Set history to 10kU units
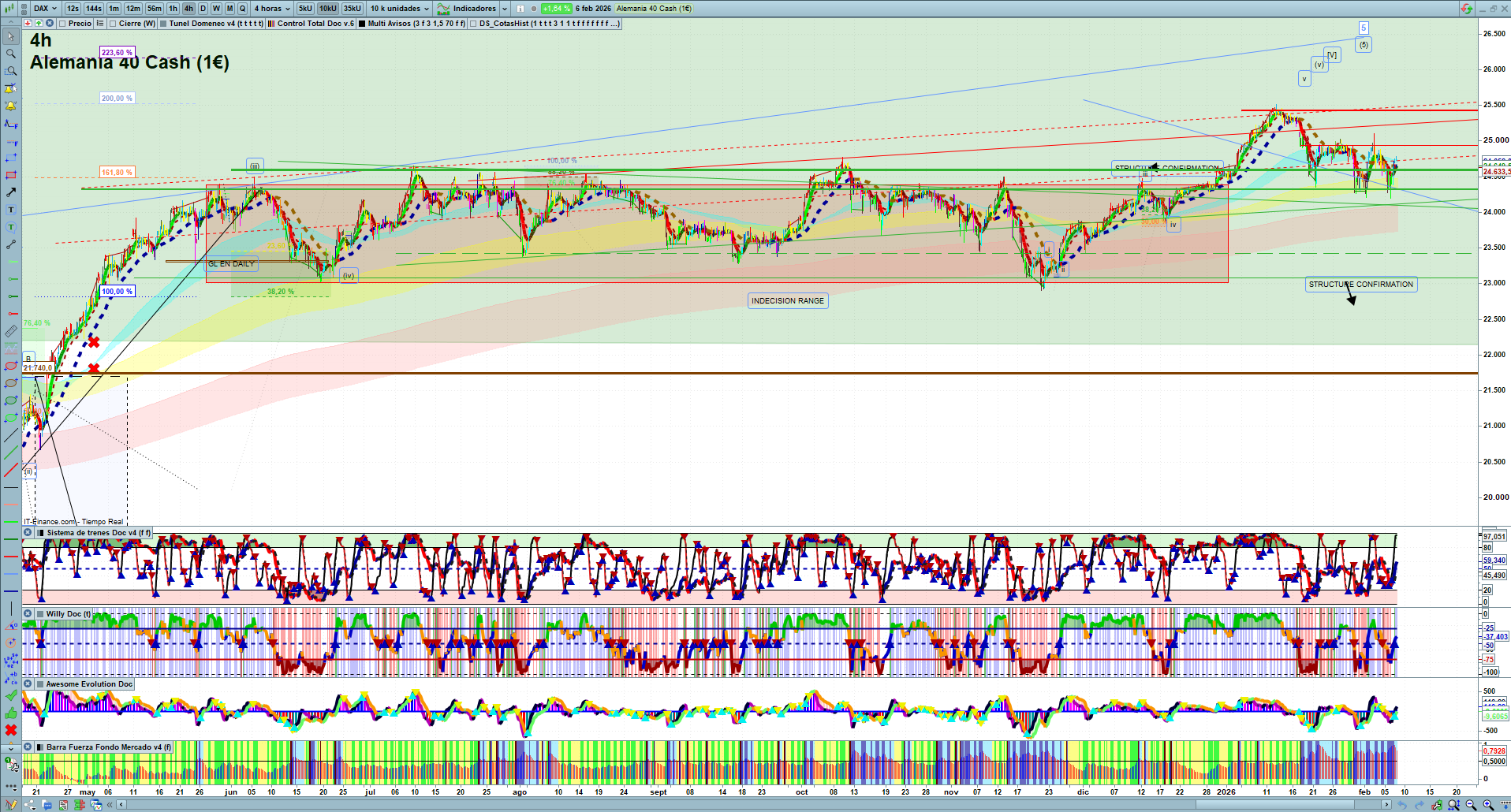The image size is (1511, 812). pos(328,9)
